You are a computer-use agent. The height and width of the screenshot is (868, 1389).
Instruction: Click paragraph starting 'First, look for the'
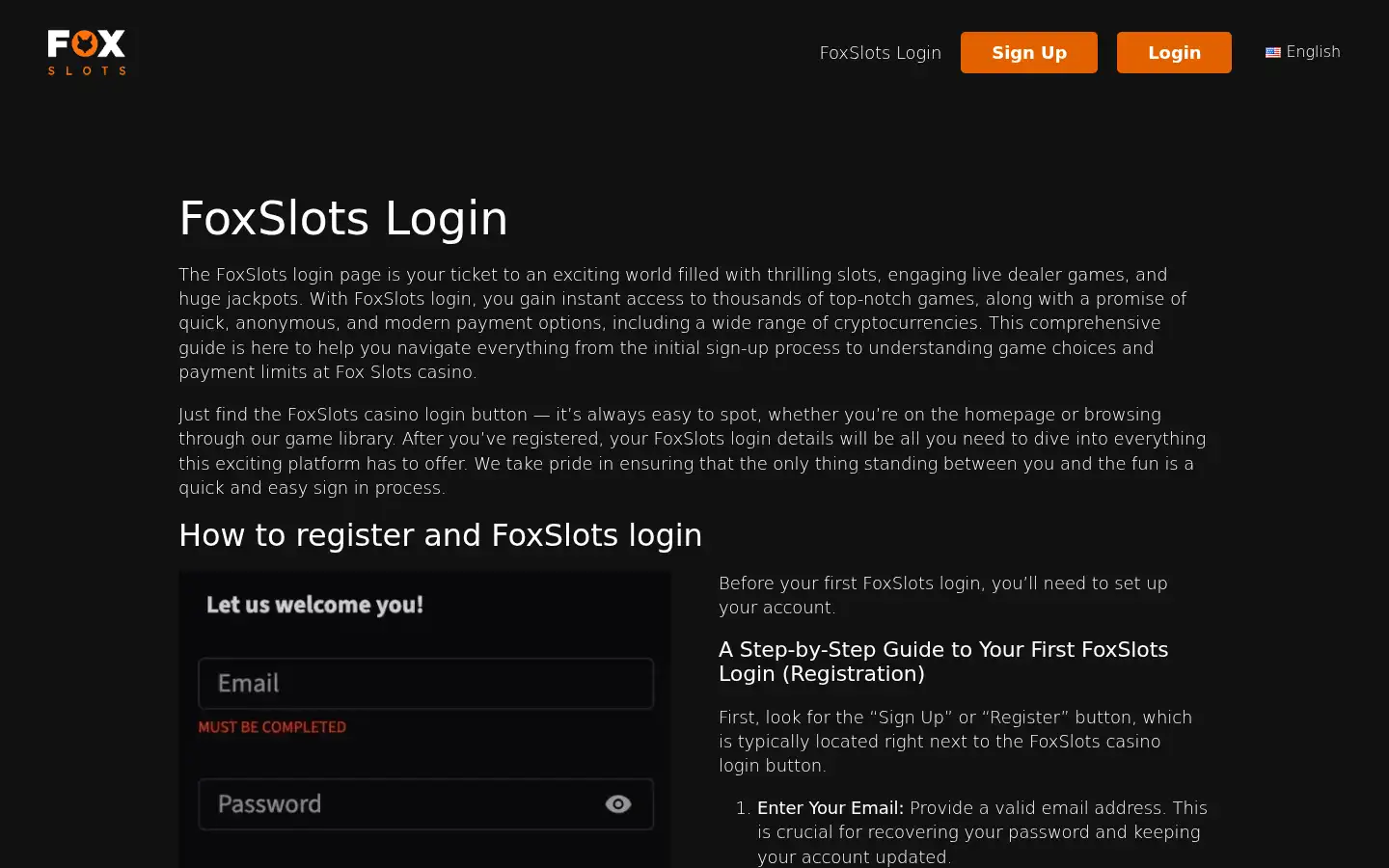click(955, 742)
